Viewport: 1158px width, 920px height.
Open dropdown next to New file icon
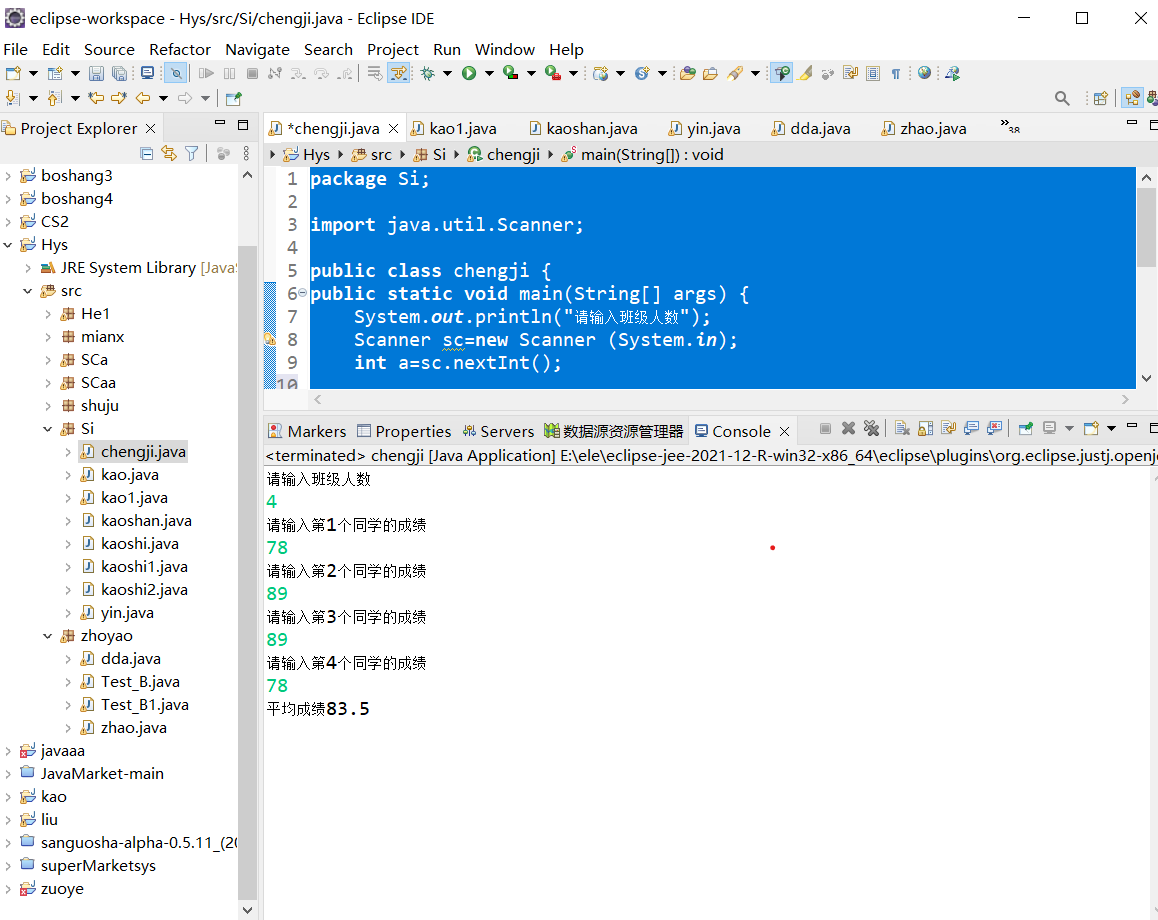coord(33,73)
